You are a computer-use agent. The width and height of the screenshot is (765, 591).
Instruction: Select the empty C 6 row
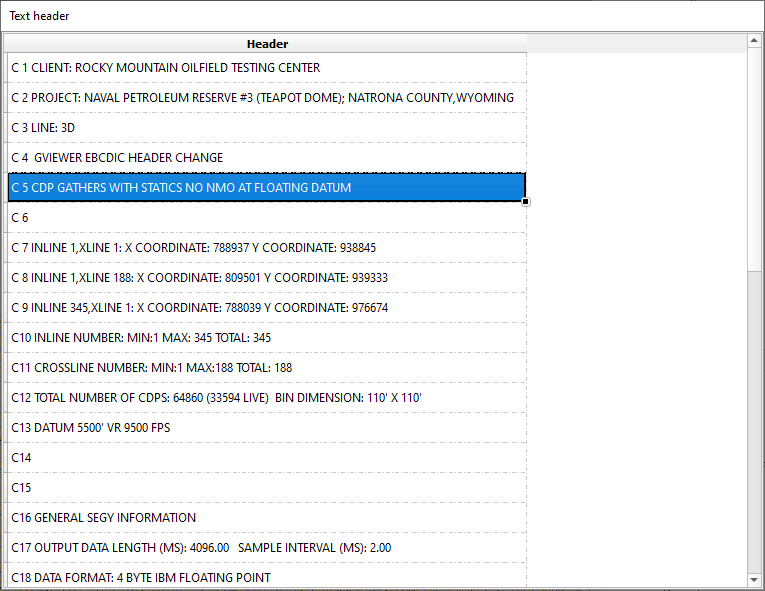pos(267,218)
